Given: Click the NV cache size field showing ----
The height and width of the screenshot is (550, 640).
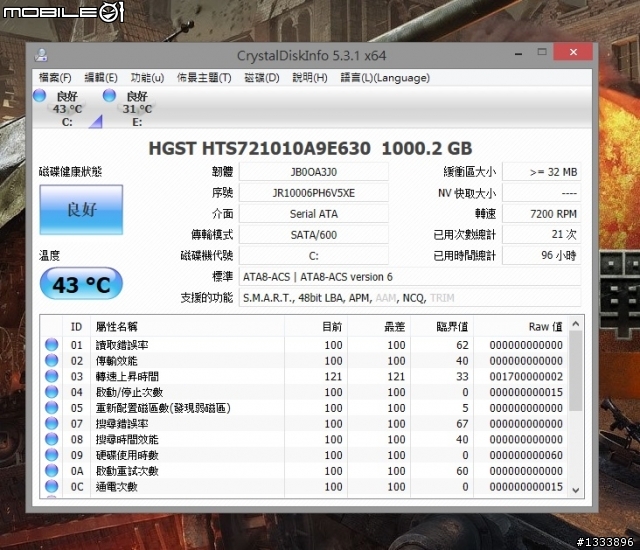Looking at the screenshot, I should [x=541, y=193].
